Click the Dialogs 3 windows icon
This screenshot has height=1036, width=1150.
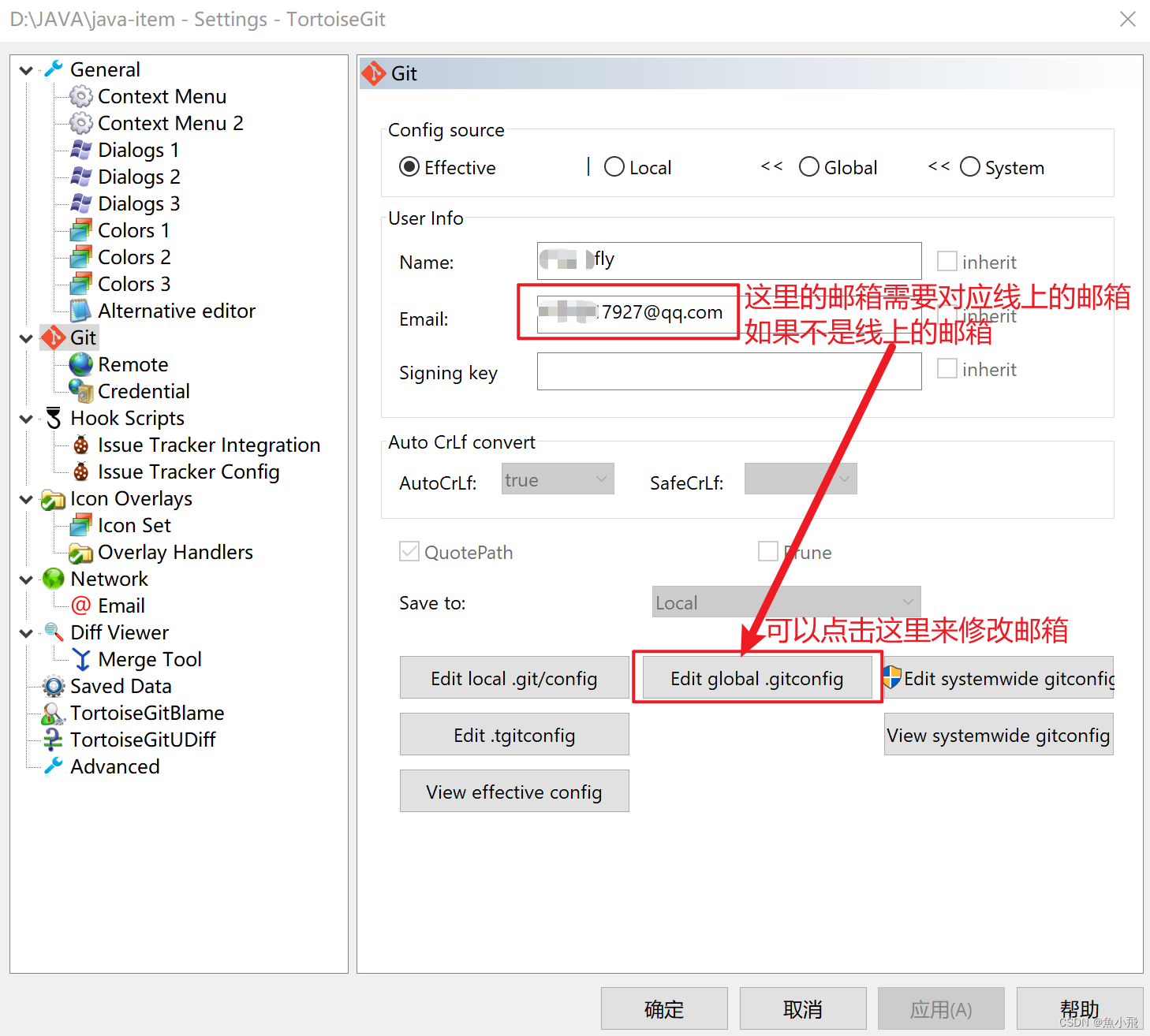coord(81,203)
